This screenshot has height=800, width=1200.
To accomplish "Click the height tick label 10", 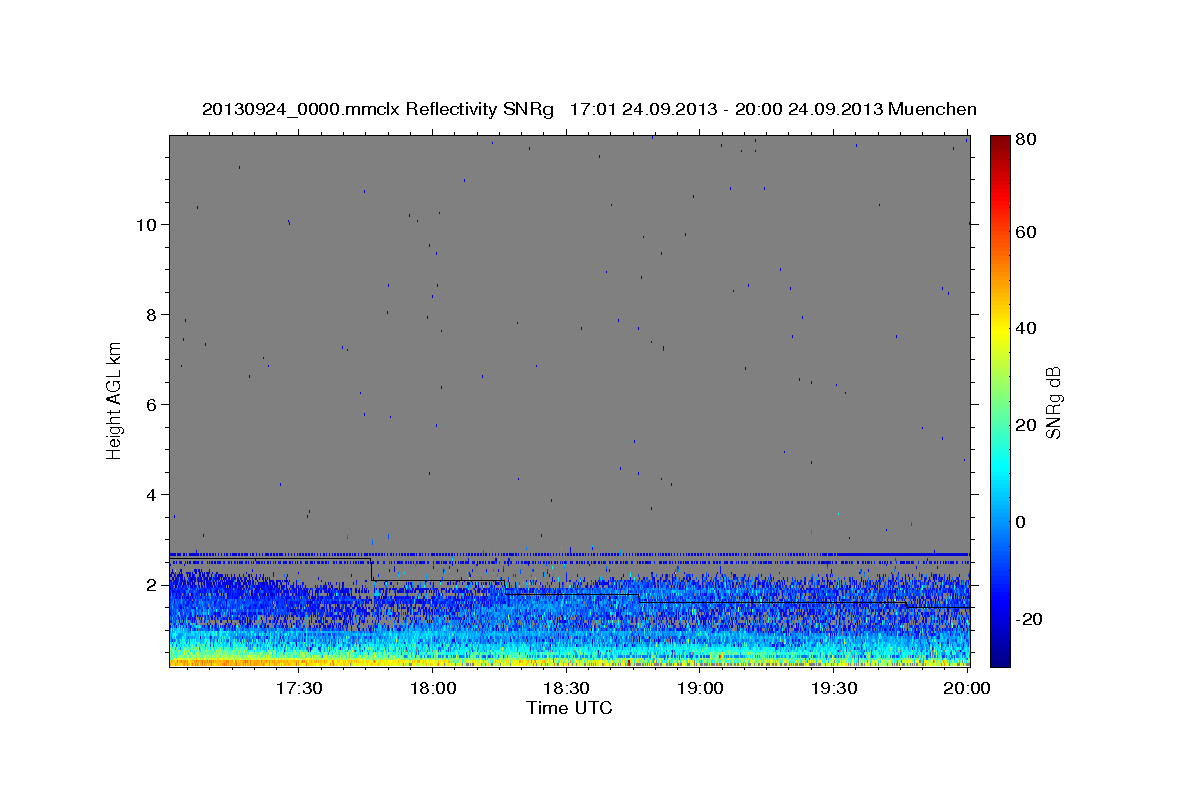I will point(146,224).
